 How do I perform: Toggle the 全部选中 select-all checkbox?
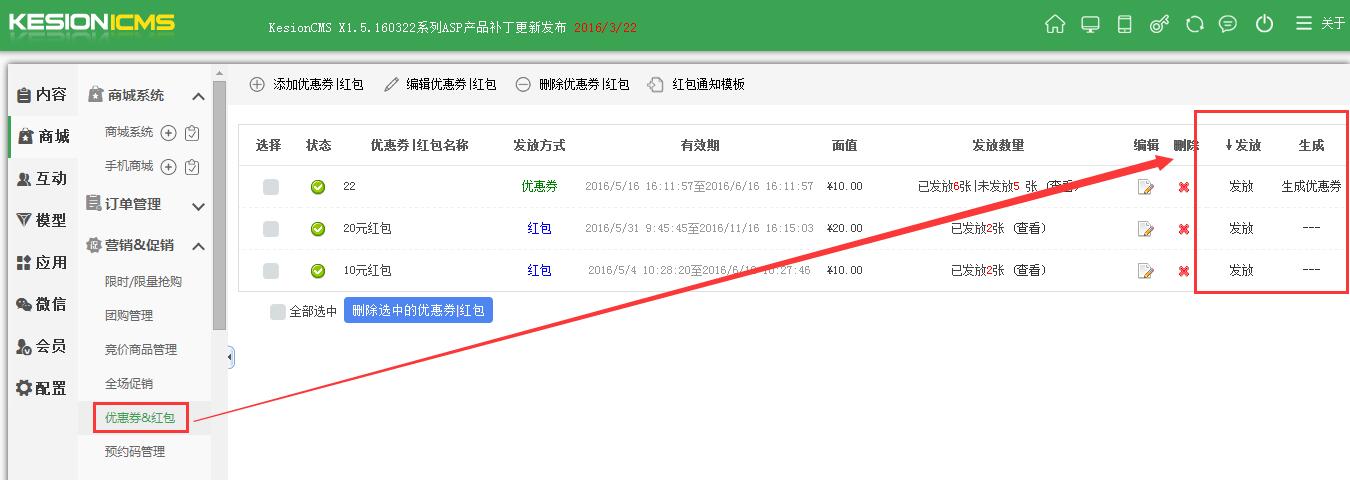pyautogui.click(x=278, y=312)
